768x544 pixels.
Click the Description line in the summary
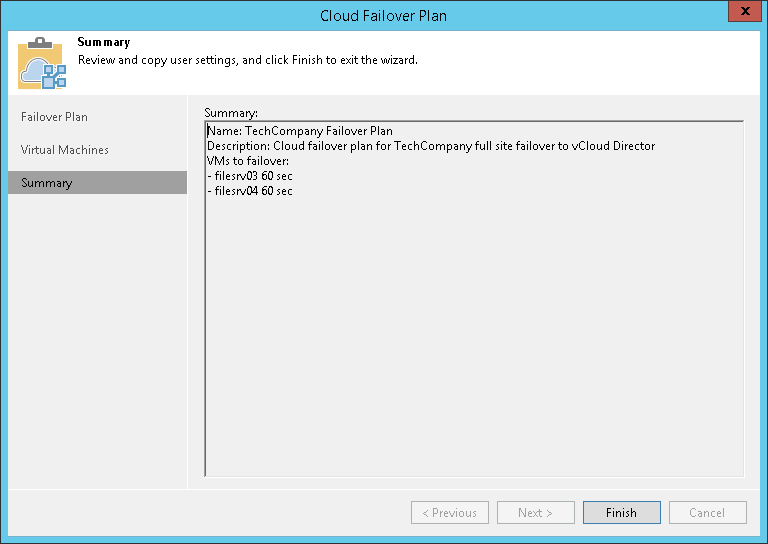(431, 146)
